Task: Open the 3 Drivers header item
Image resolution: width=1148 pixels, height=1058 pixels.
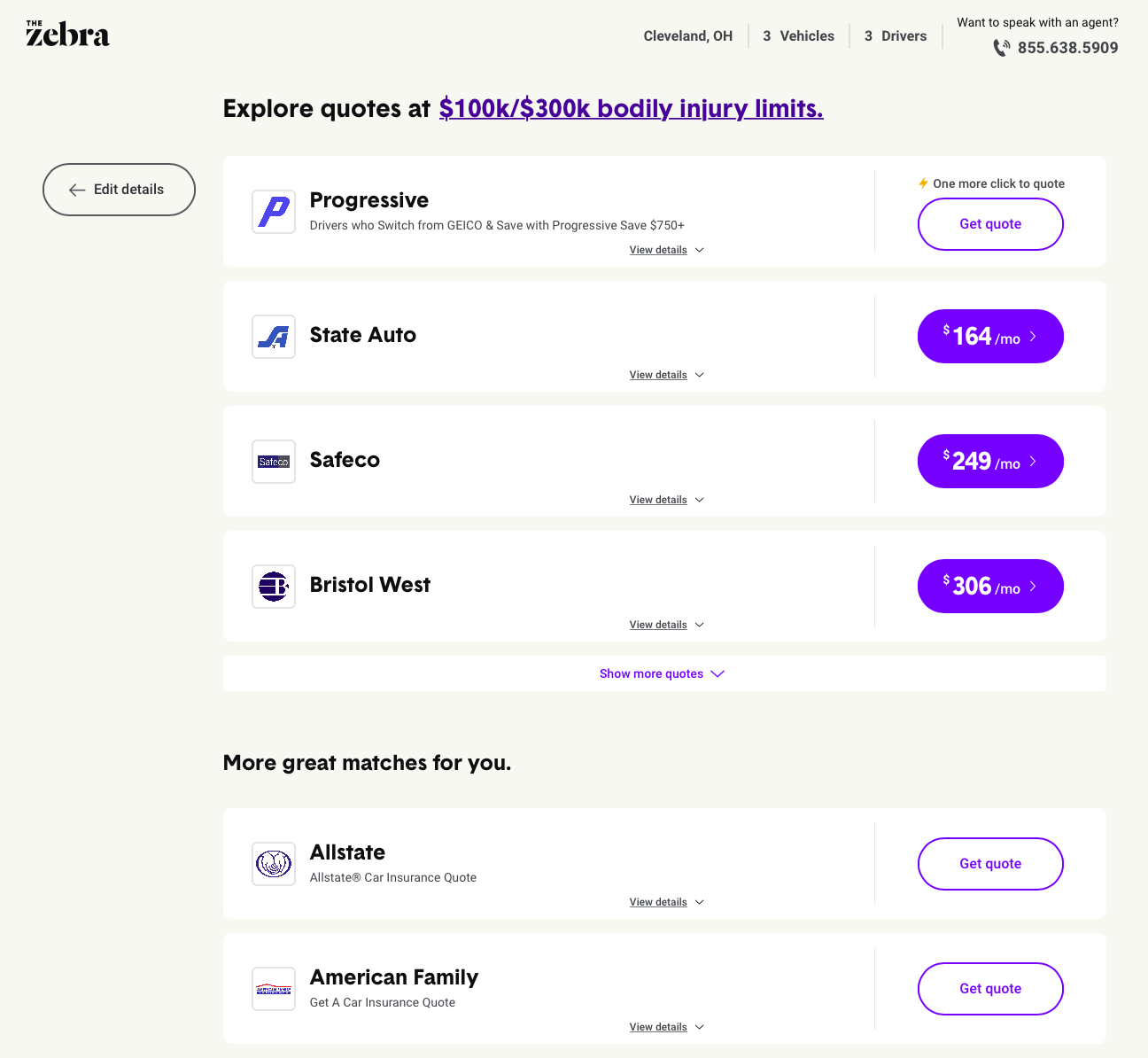Action: pyautogui.click(x=896, y=36)
